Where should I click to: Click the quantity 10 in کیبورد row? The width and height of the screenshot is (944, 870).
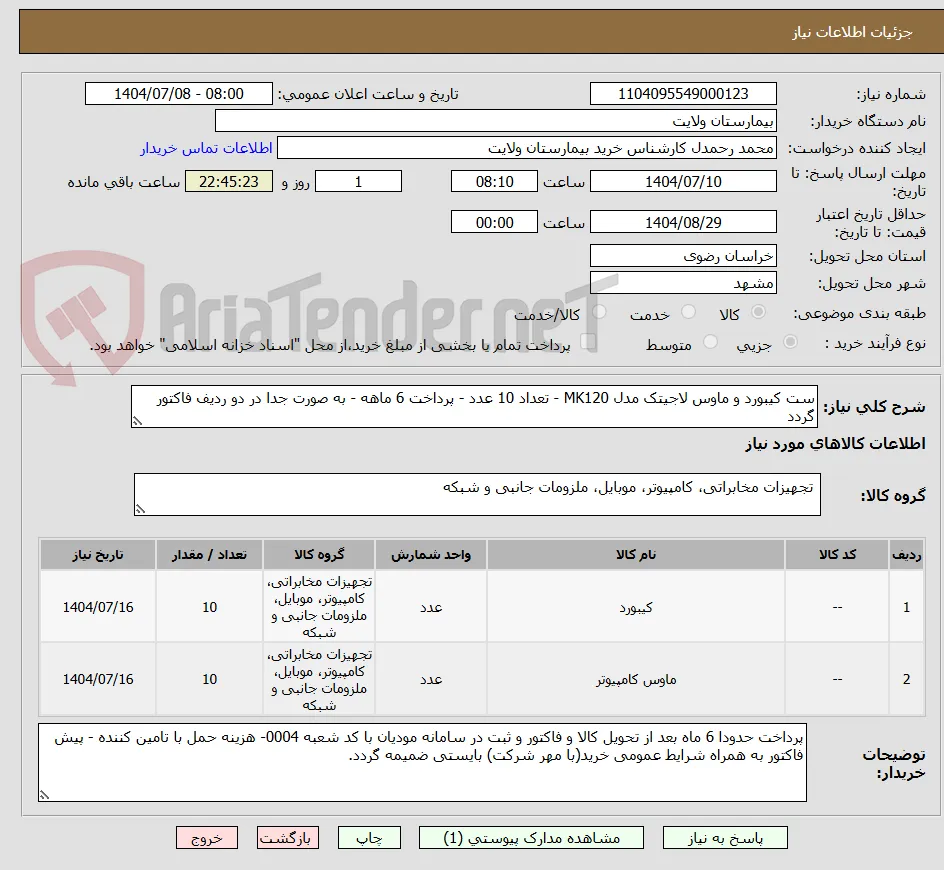[x=210, y=607]
